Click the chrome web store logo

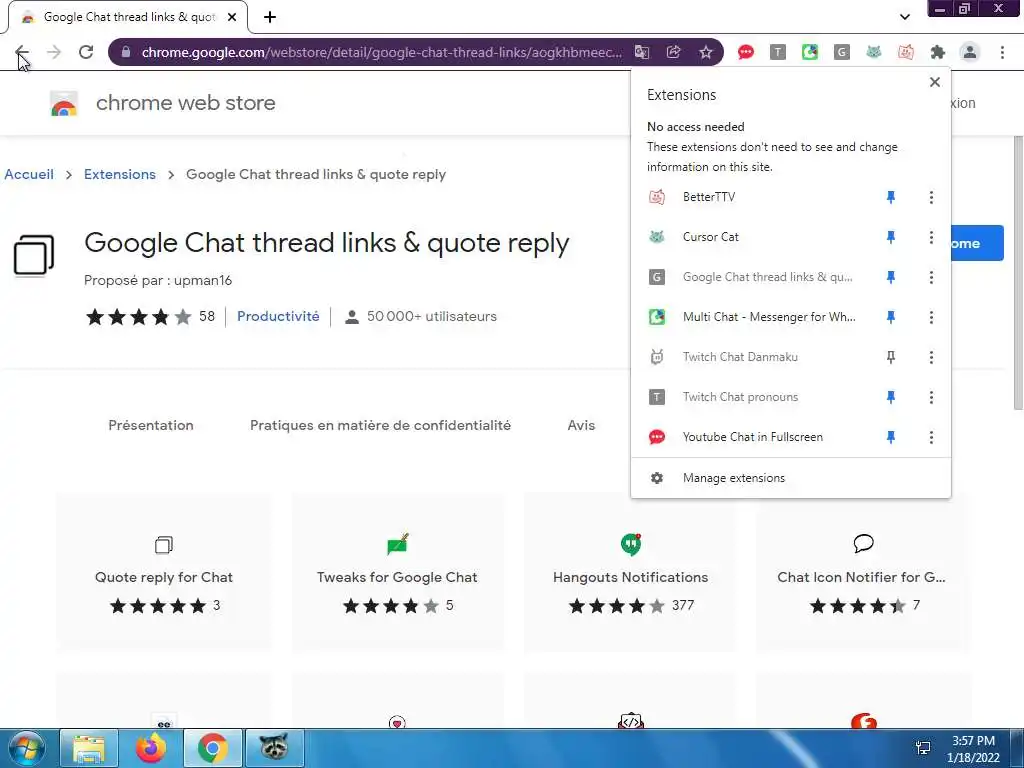tap(64, 103)
